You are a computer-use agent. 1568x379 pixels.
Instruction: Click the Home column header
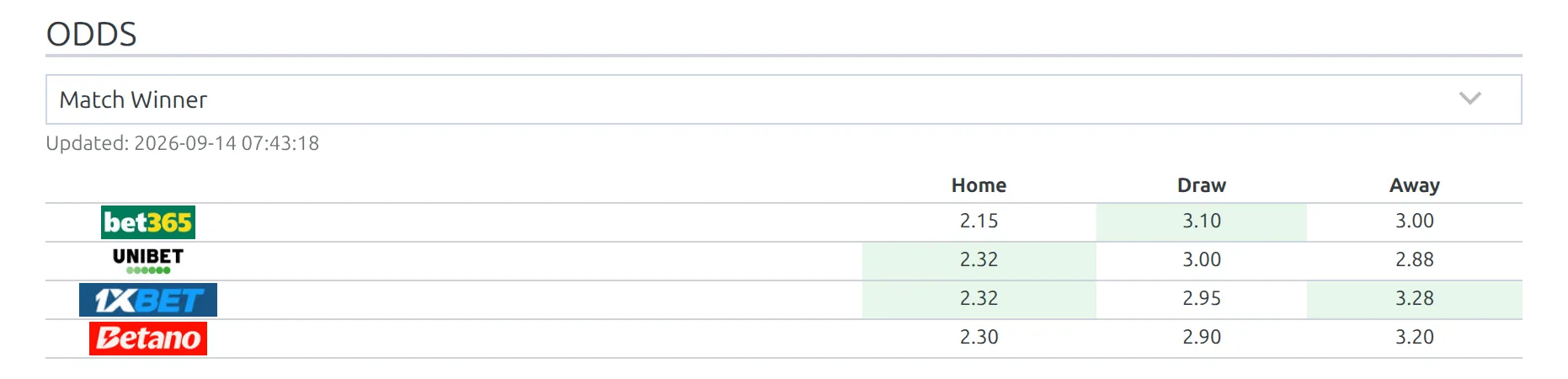[x=979, y=185]
